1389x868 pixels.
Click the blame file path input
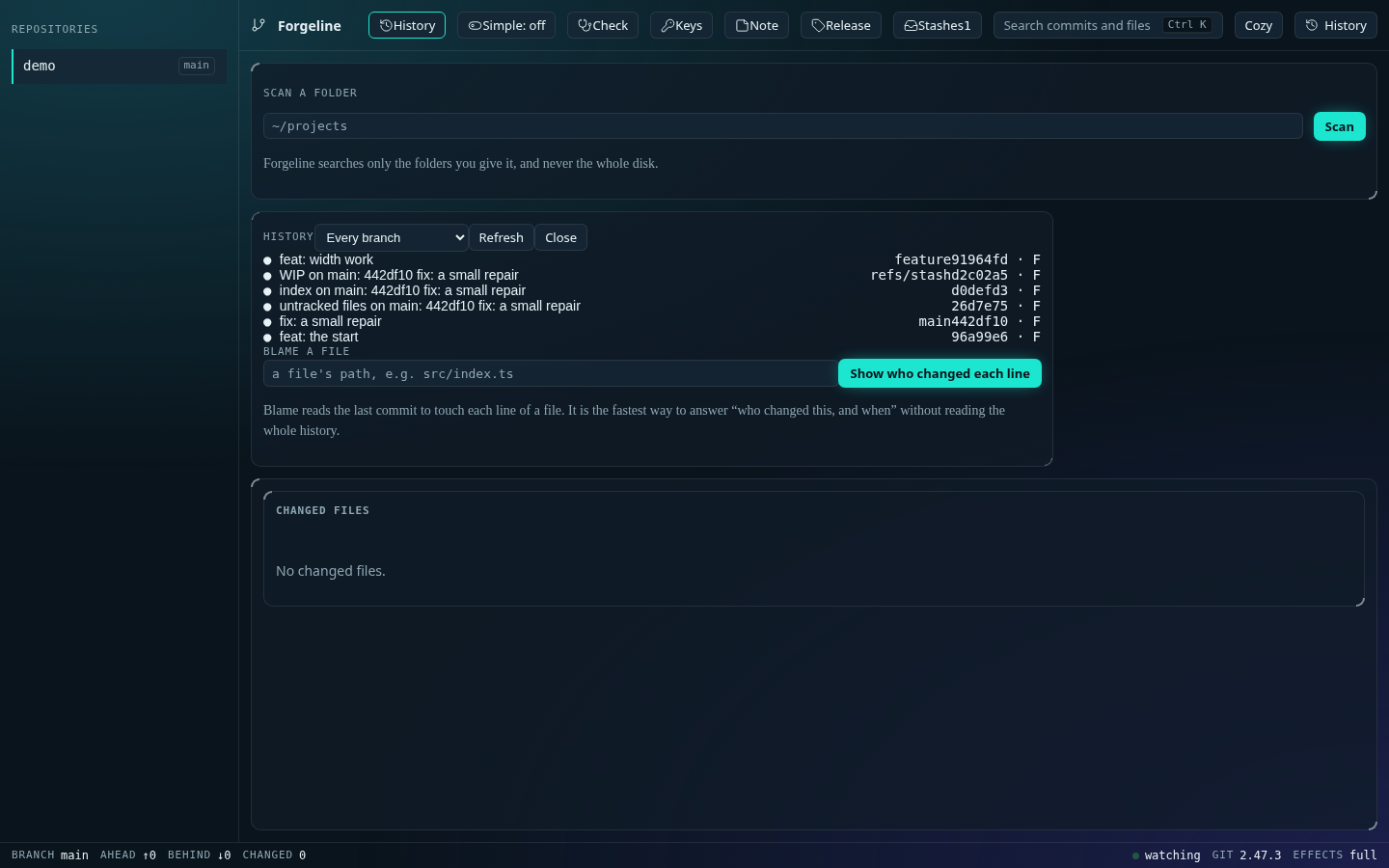click(x=551, y=373)
